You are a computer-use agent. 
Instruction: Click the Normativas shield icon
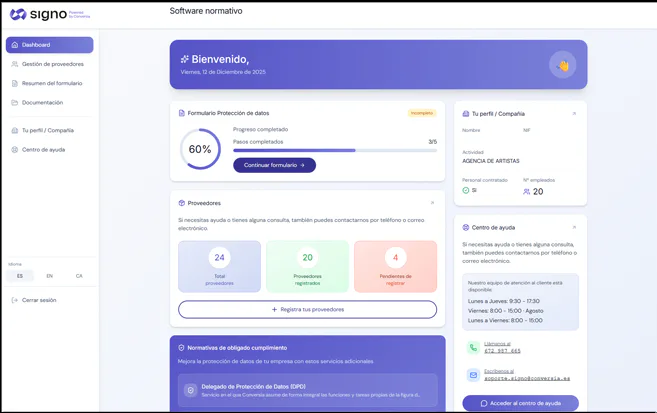181,348
